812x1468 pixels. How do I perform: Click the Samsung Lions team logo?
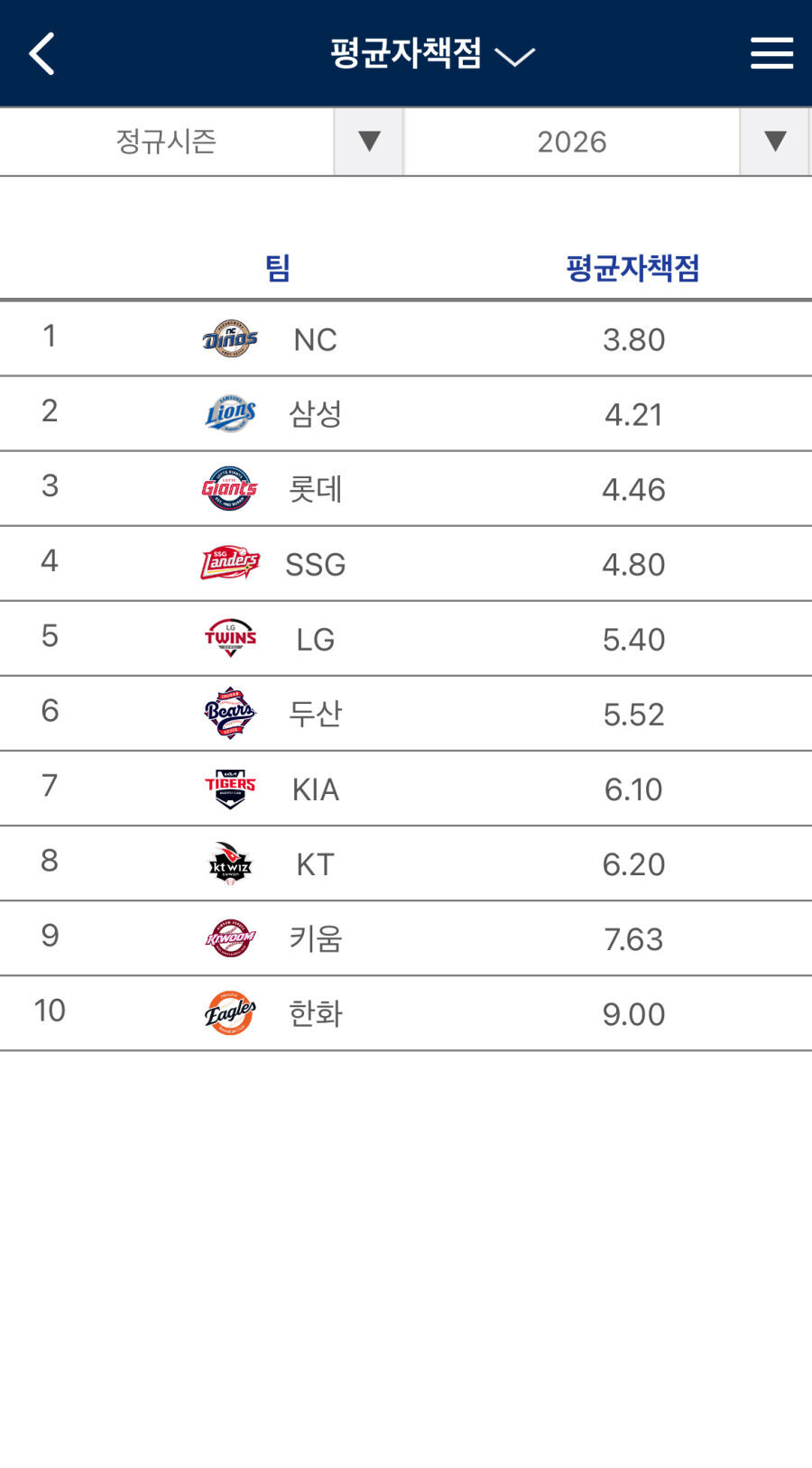click(230, 414)
